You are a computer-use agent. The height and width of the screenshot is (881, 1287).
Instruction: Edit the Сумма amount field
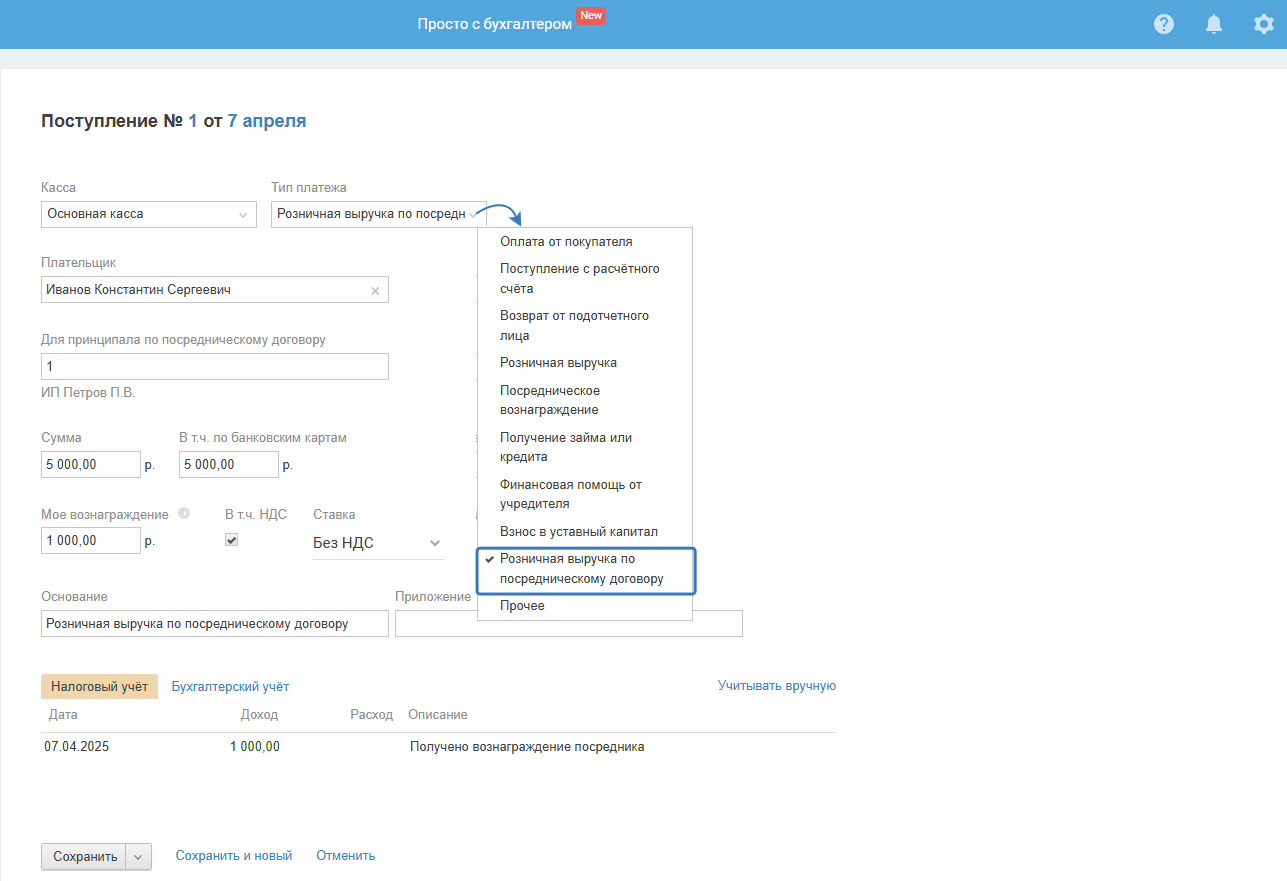91,465
